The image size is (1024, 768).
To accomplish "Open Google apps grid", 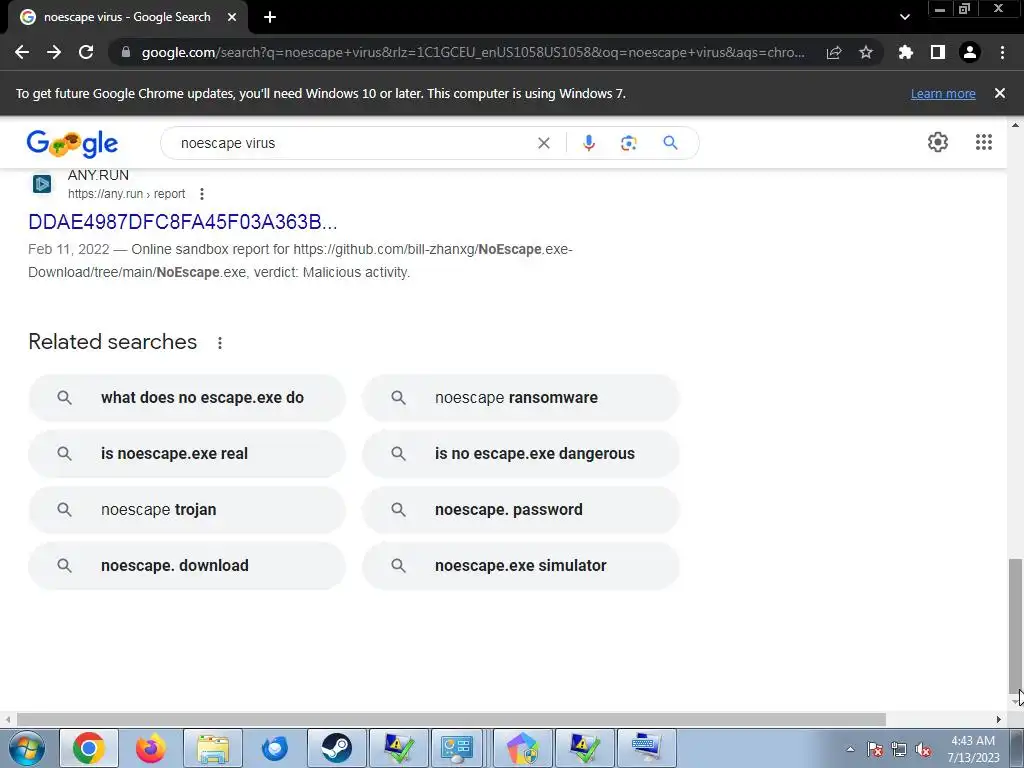I will [x=984, y=142].
